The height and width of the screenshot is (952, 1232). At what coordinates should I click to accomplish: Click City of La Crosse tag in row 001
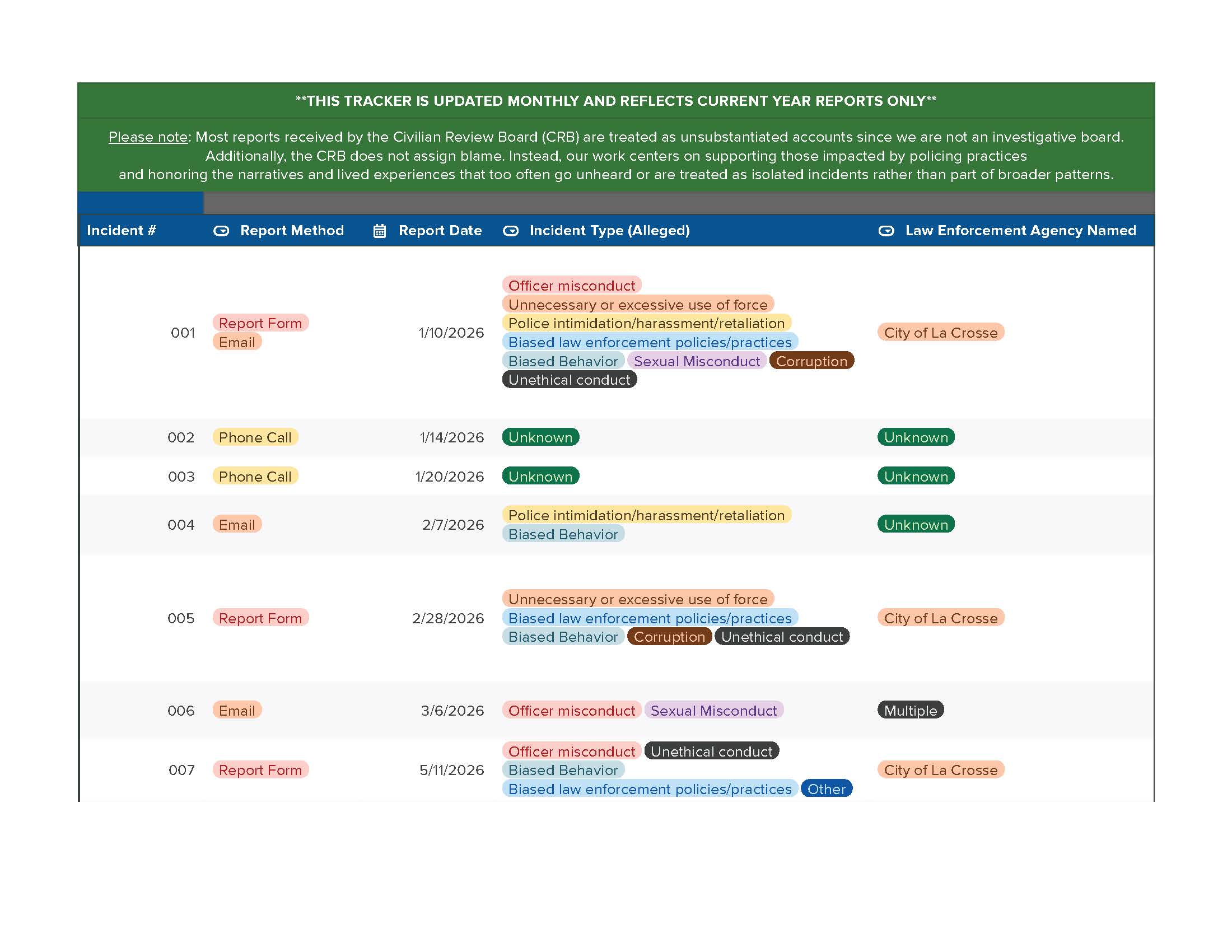point(941,333)
